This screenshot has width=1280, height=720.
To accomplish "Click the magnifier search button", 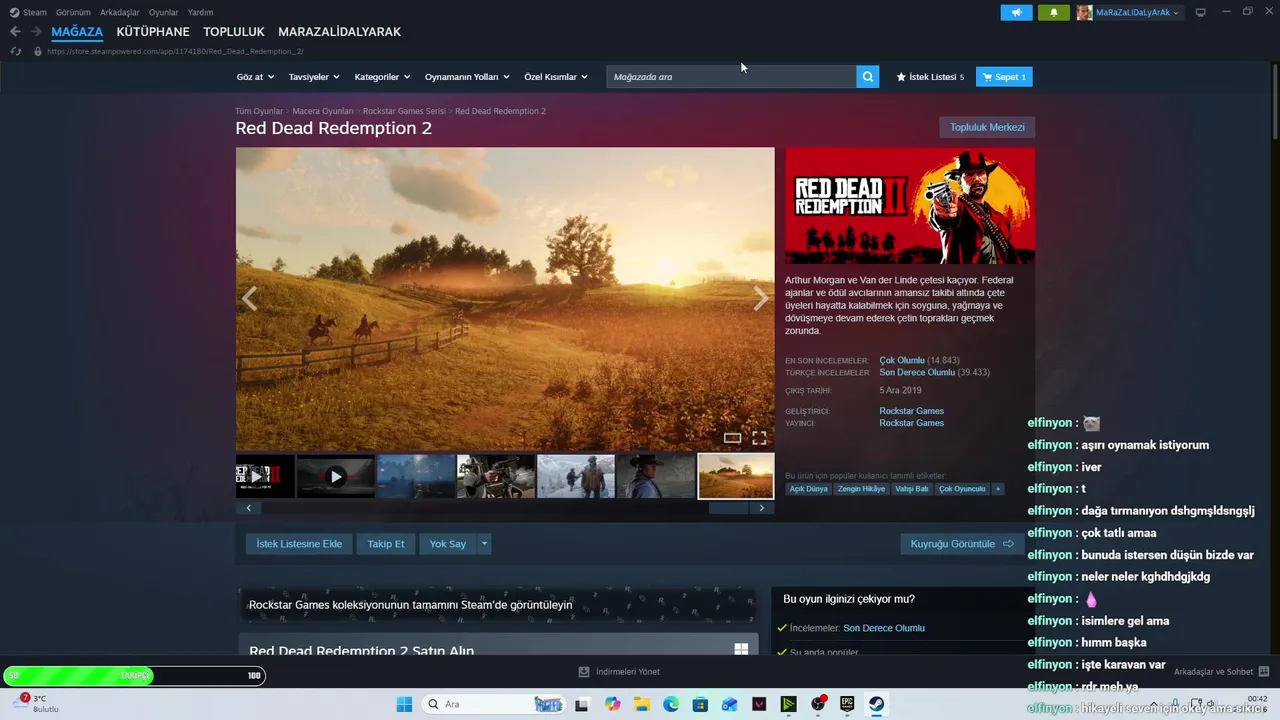I will click(868, 77).
